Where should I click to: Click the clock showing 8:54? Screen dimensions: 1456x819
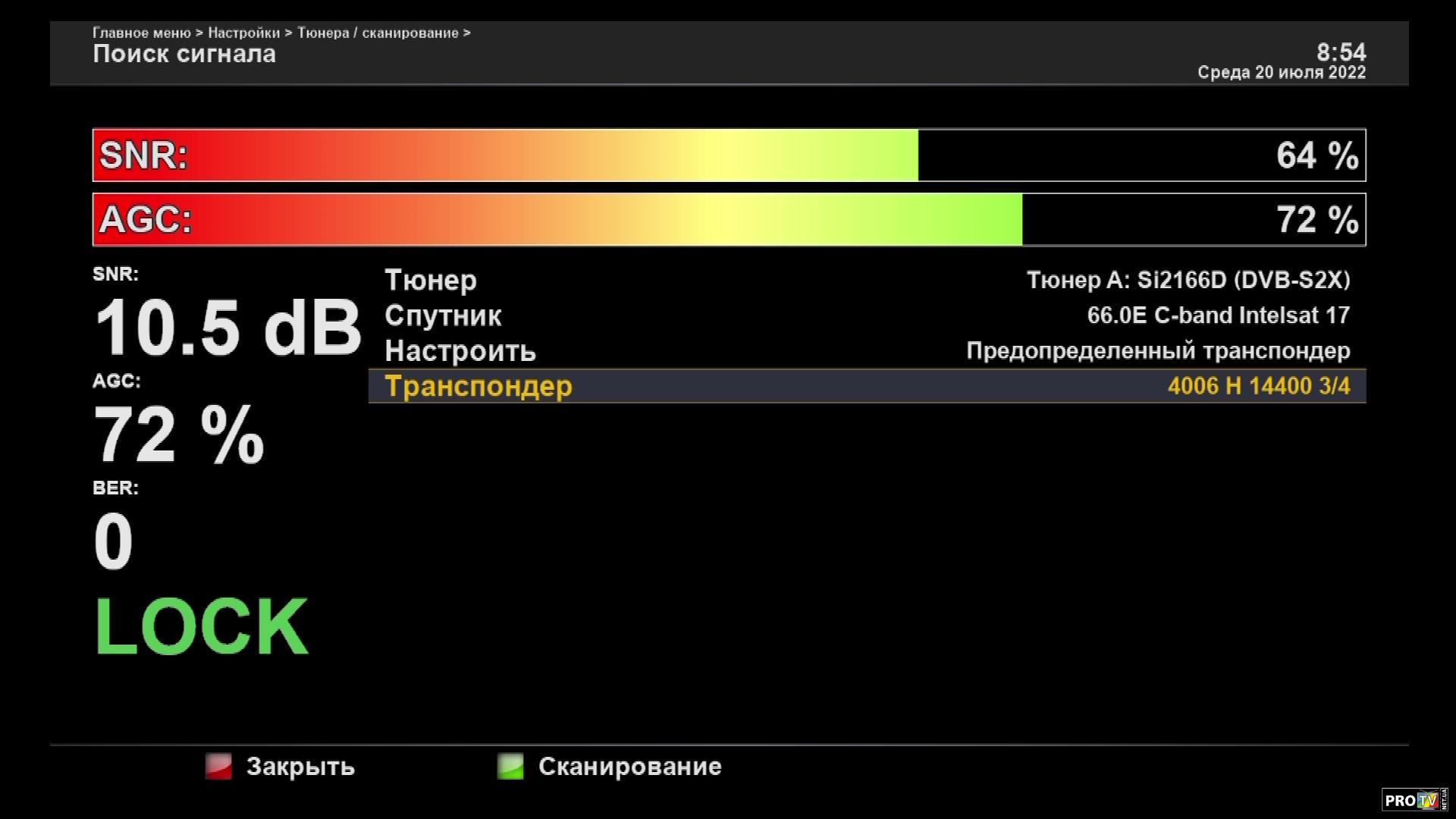1341,52
